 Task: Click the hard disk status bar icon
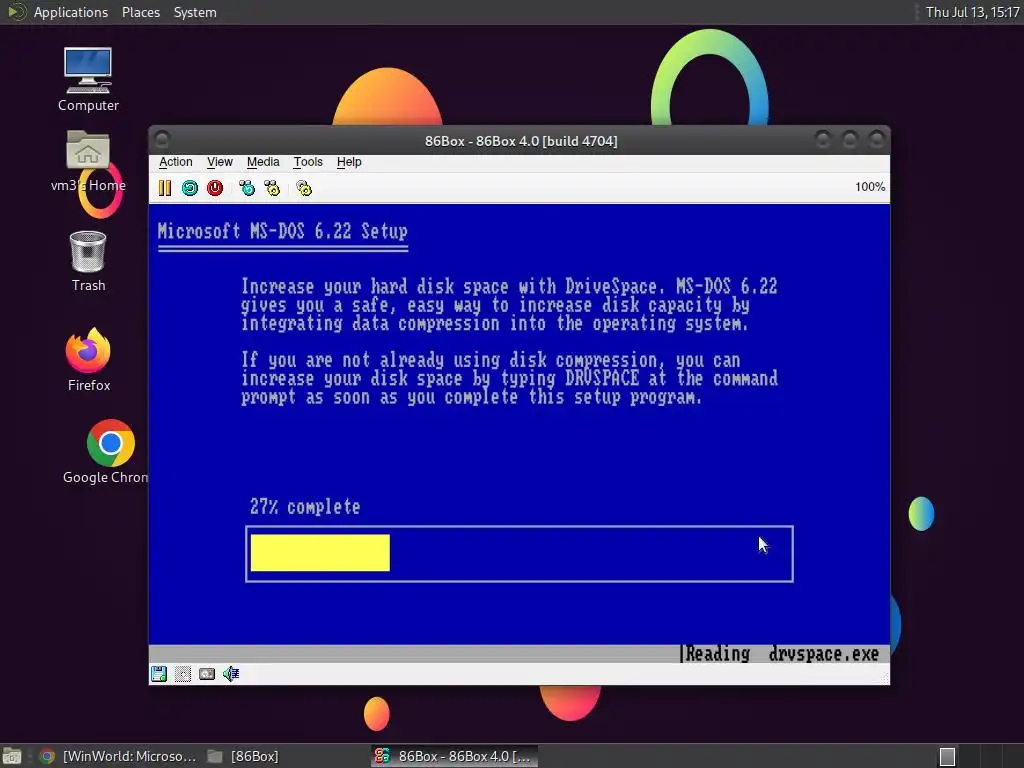point(207,674)
